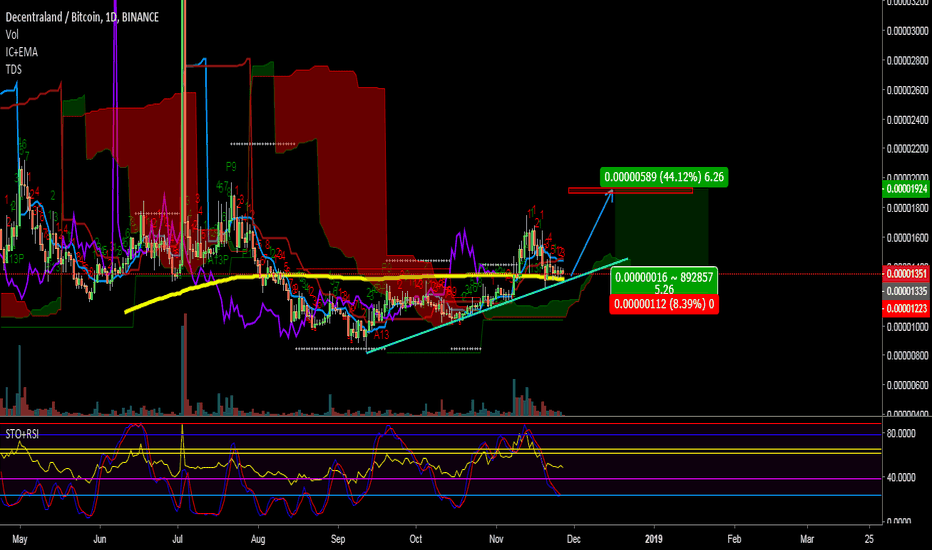
Task: Click the 80.0000 oscillator axis label
Action: point(901,433)
